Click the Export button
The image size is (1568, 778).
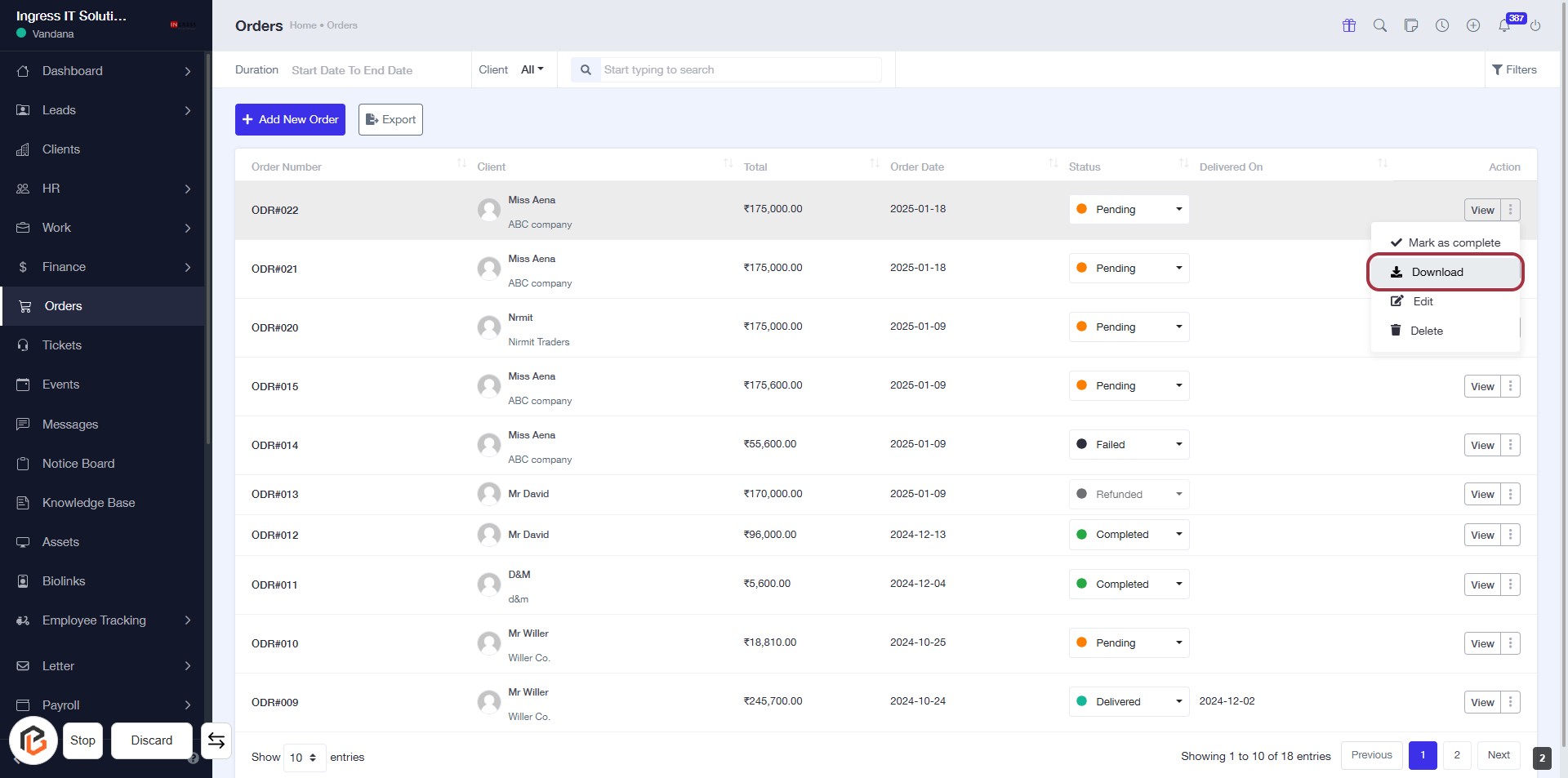pyautogui.click(x=390, y=119)
